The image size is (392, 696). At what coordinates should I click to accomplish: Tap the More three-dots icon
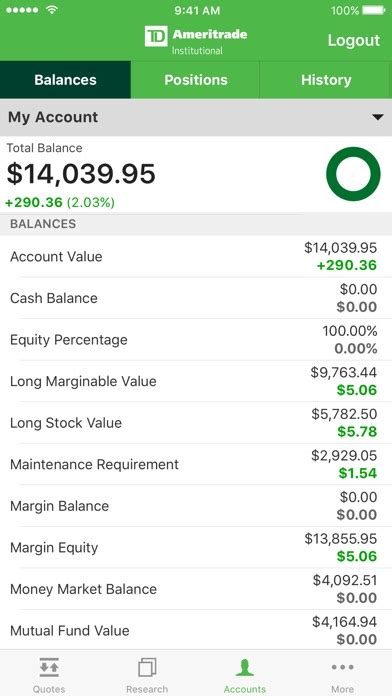point(342,667)
